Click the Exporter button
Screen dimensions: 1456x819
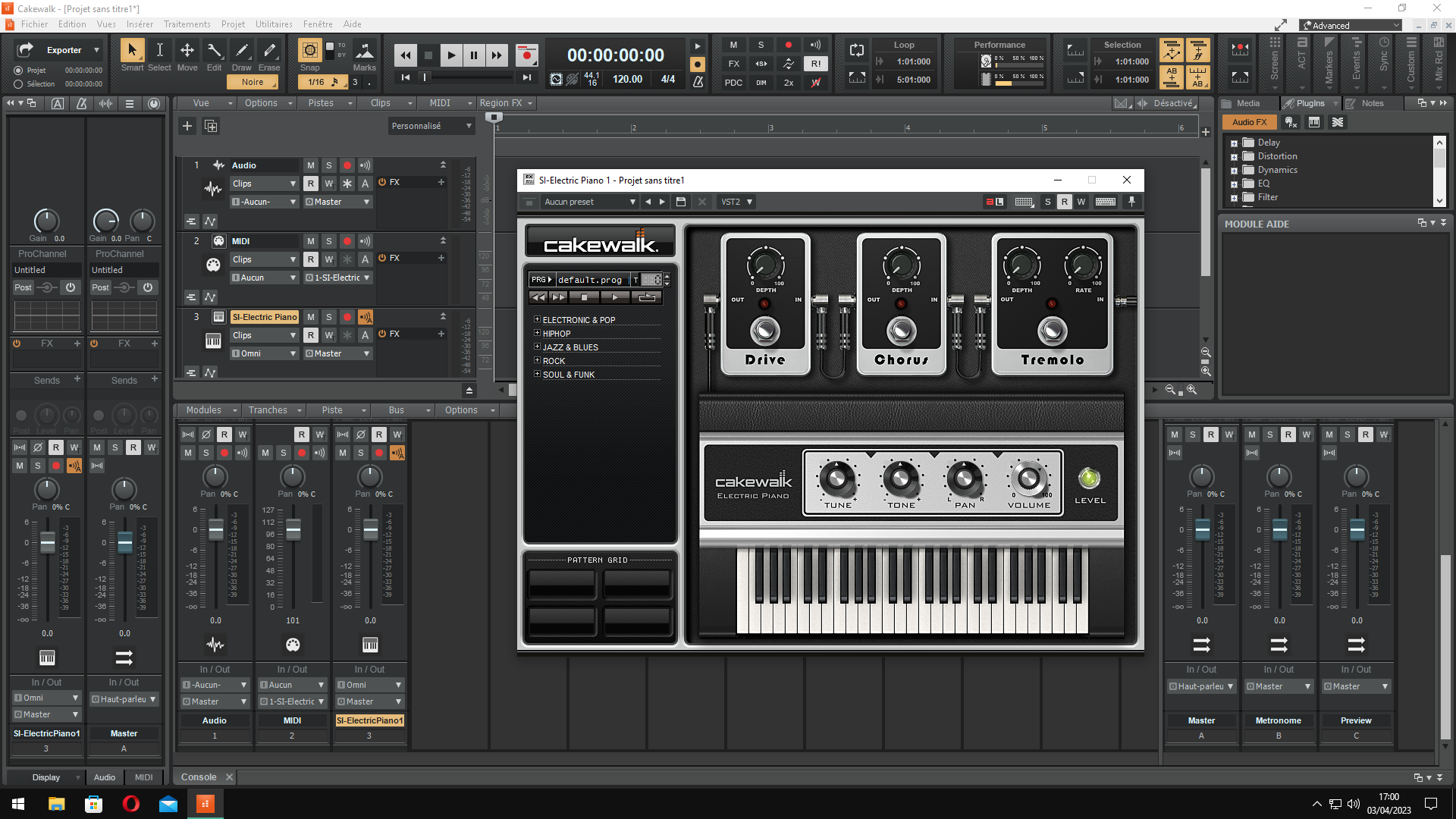(64, 50)
